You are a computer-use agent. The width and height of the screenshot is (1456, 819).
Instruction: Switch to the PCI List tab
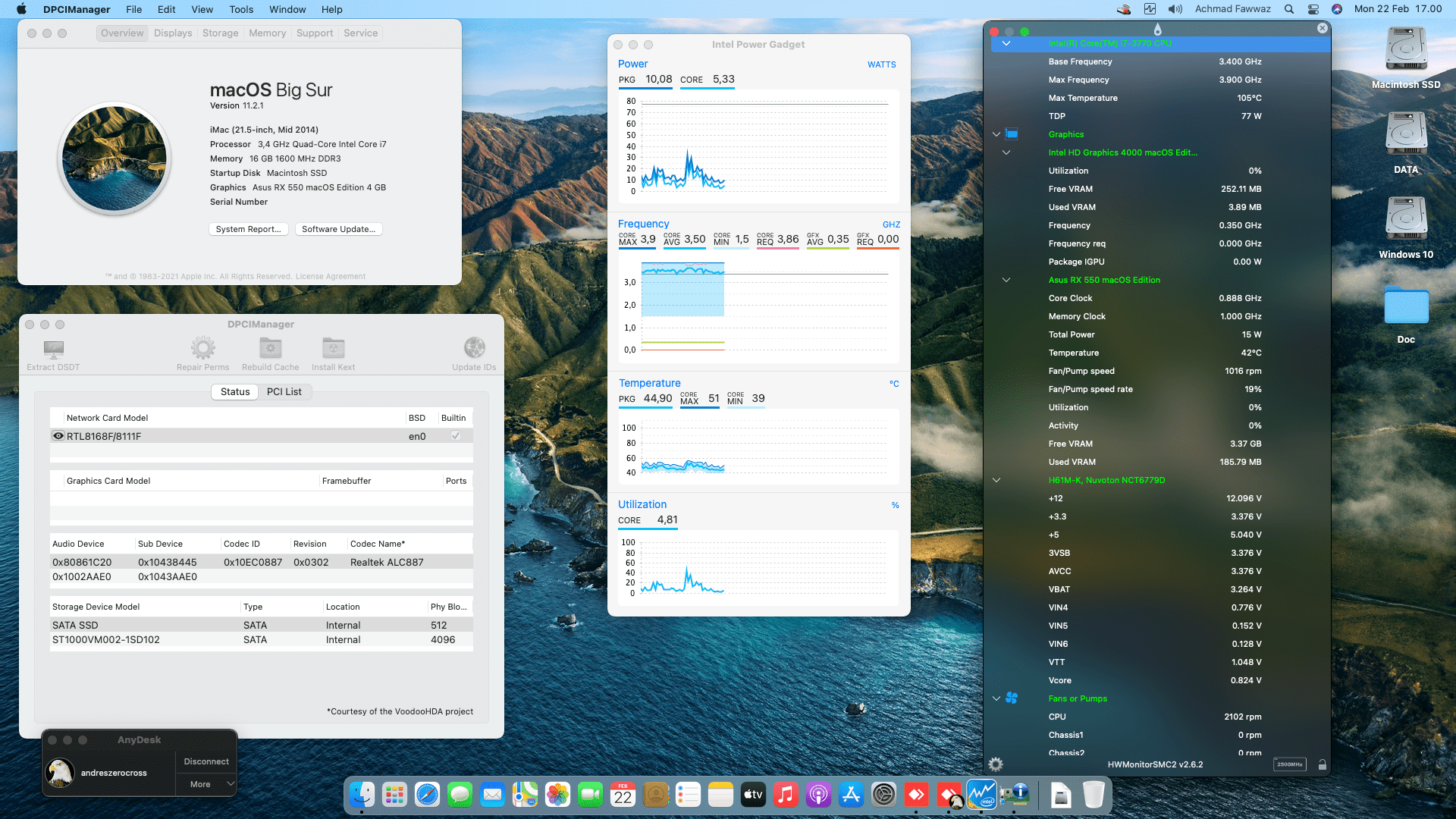coord(285,391)
